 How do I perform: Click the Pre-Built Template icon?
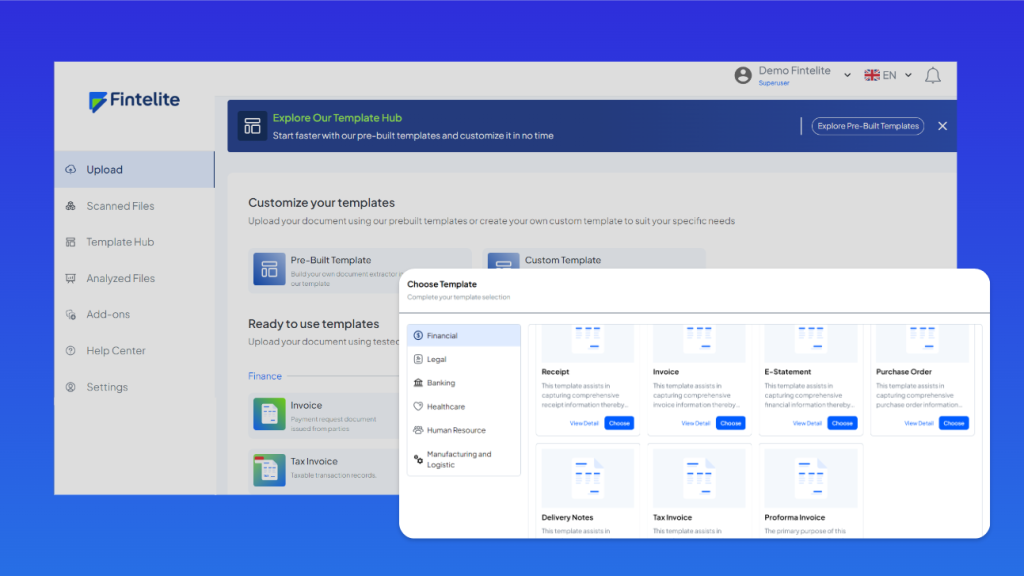(x=269, y=268)
